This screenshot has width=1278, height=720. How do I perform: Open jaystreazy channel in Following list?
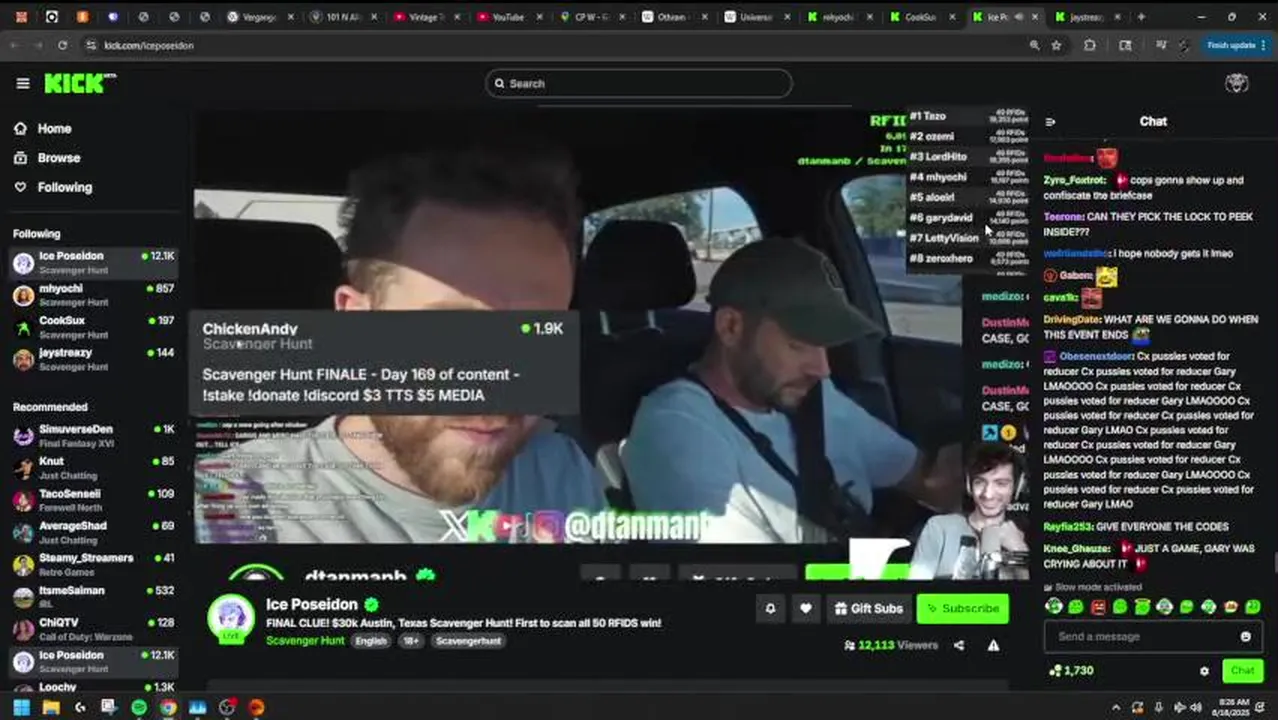coord(94,359)
